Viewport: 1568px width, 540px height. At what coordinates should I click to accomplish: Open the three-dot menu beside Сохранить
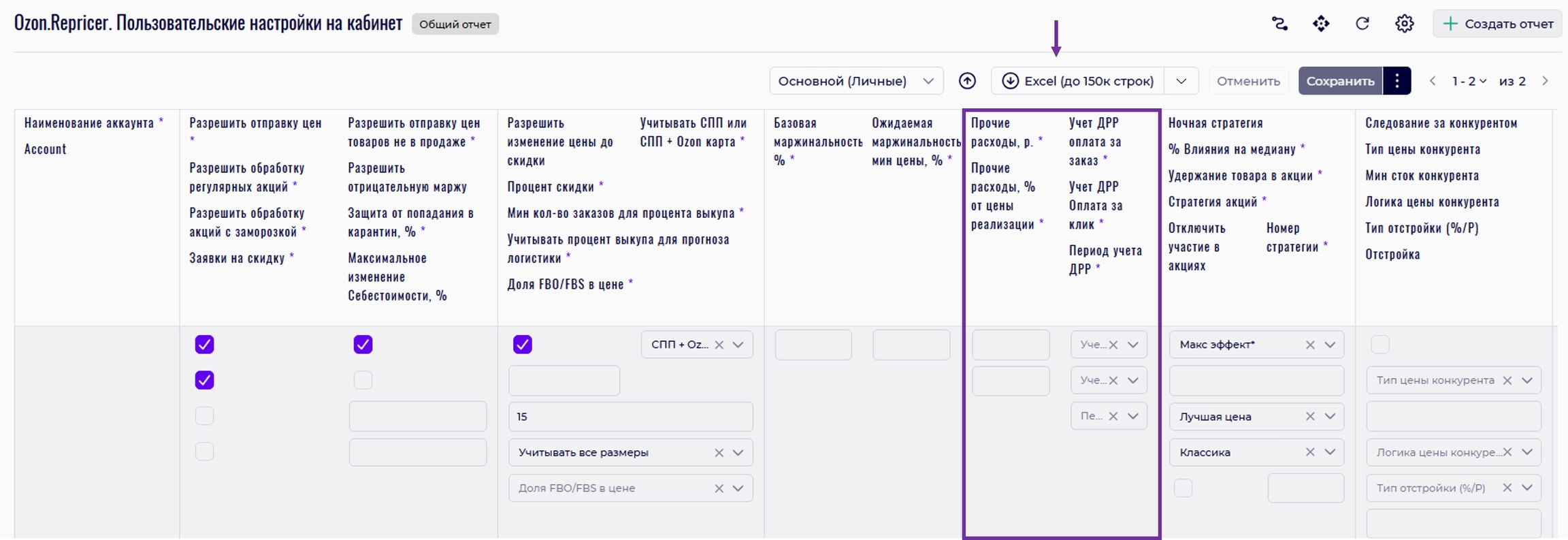(1397, 81)
